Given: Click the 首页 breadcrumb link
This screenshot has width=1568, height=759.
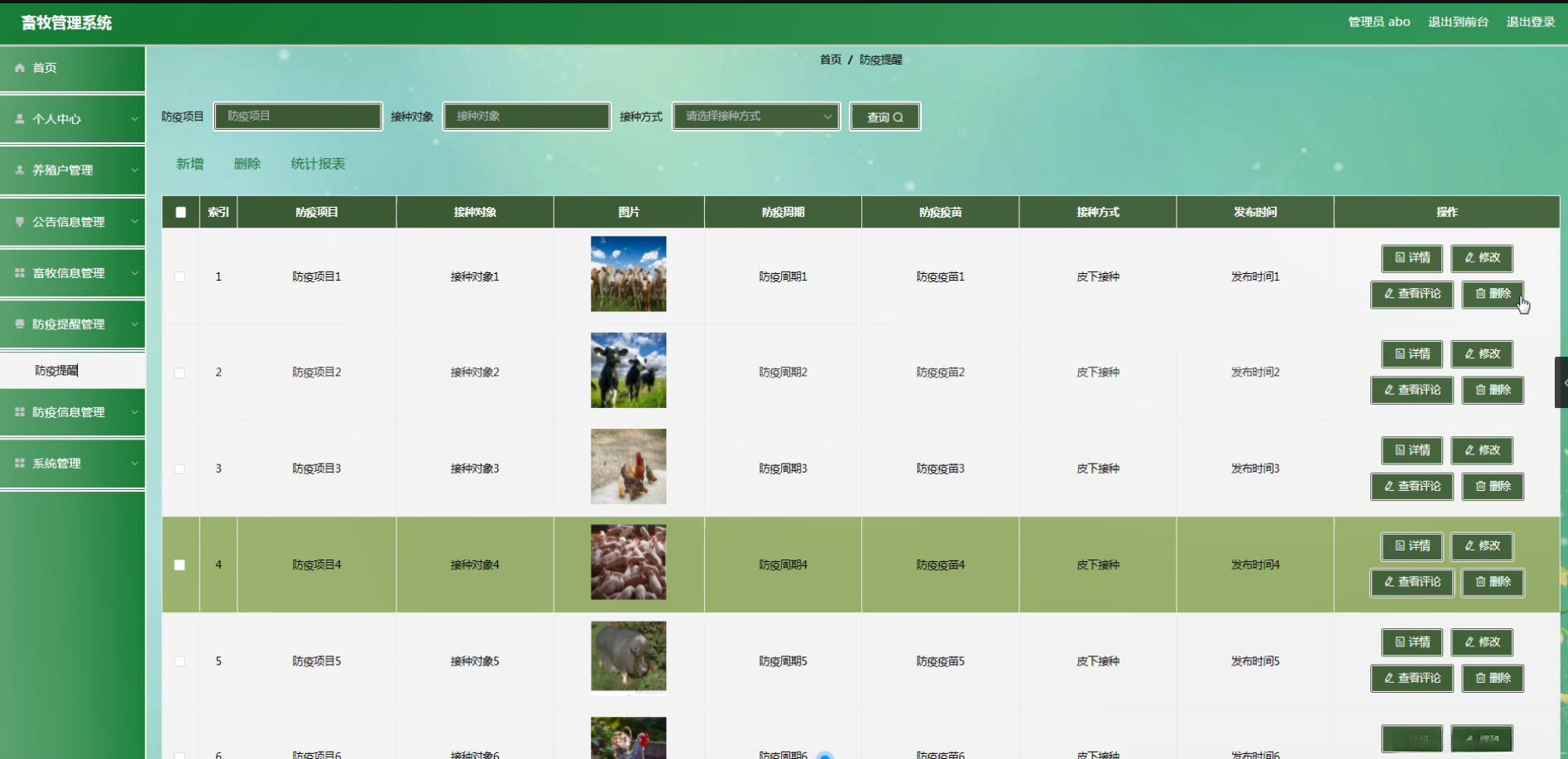Looking at the screenshot, I should coord(831,60).
